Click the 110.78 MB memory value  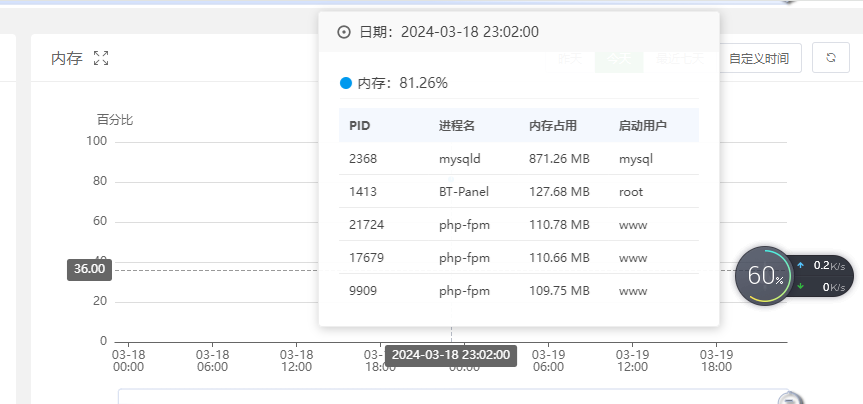(559, 225)
